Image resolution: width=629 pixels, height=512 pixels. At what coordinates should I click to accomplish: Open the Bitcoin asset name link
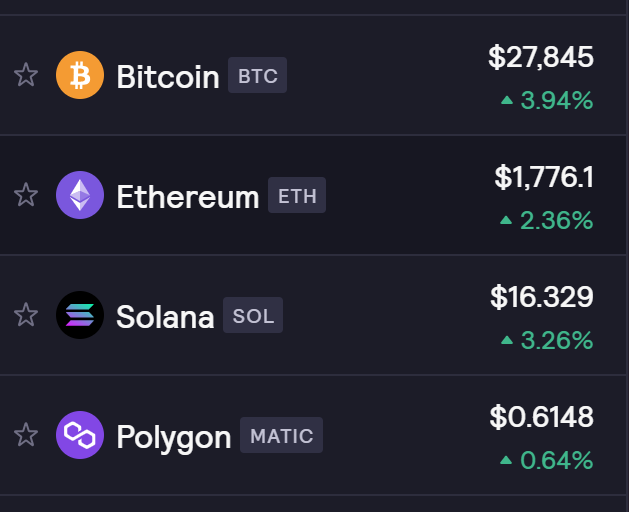pyautogui.click(x=168, y=76)
